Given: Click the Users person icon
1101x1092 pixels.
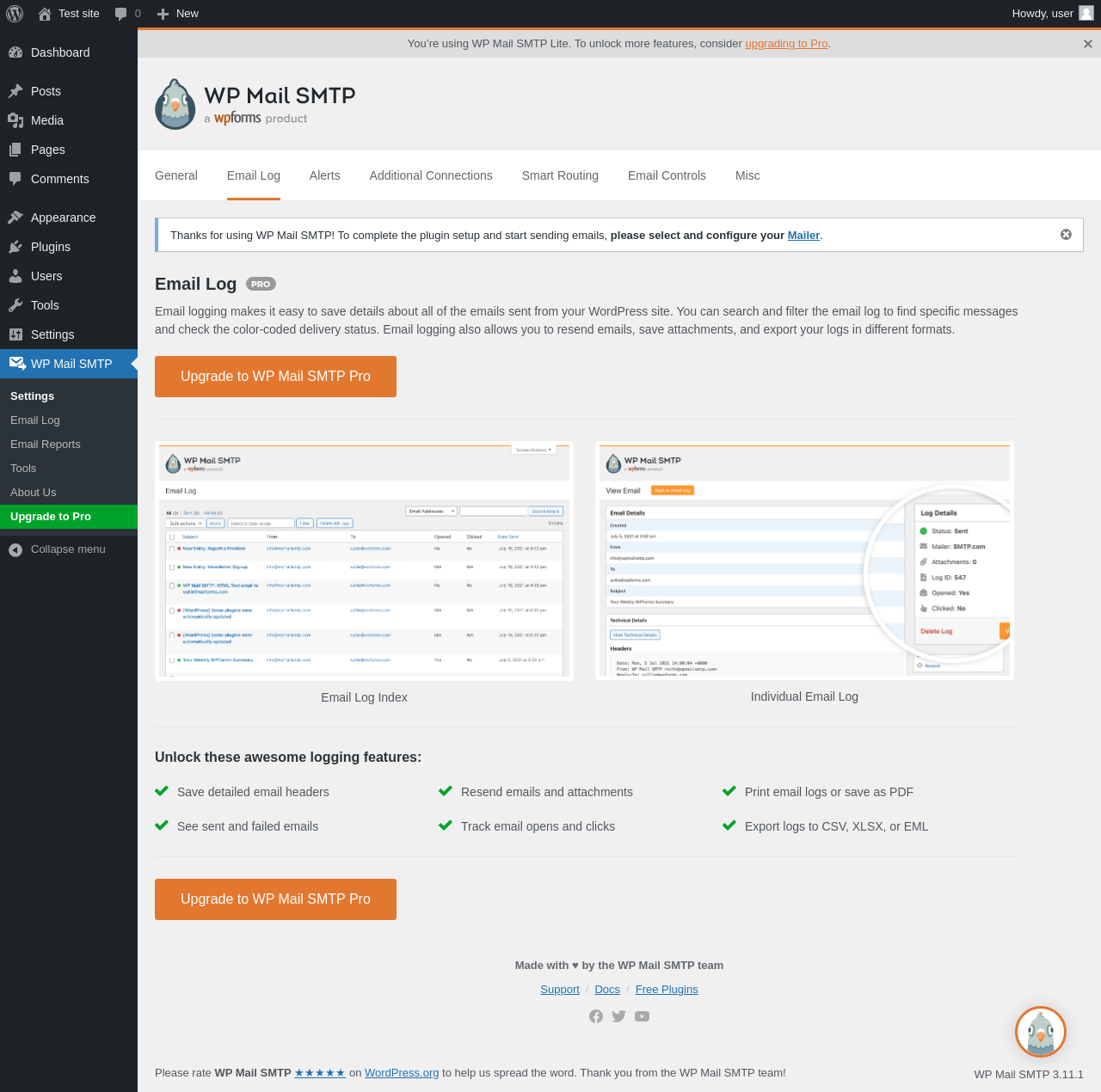Looking at the screenshot, I should click(x=15, y=276).
